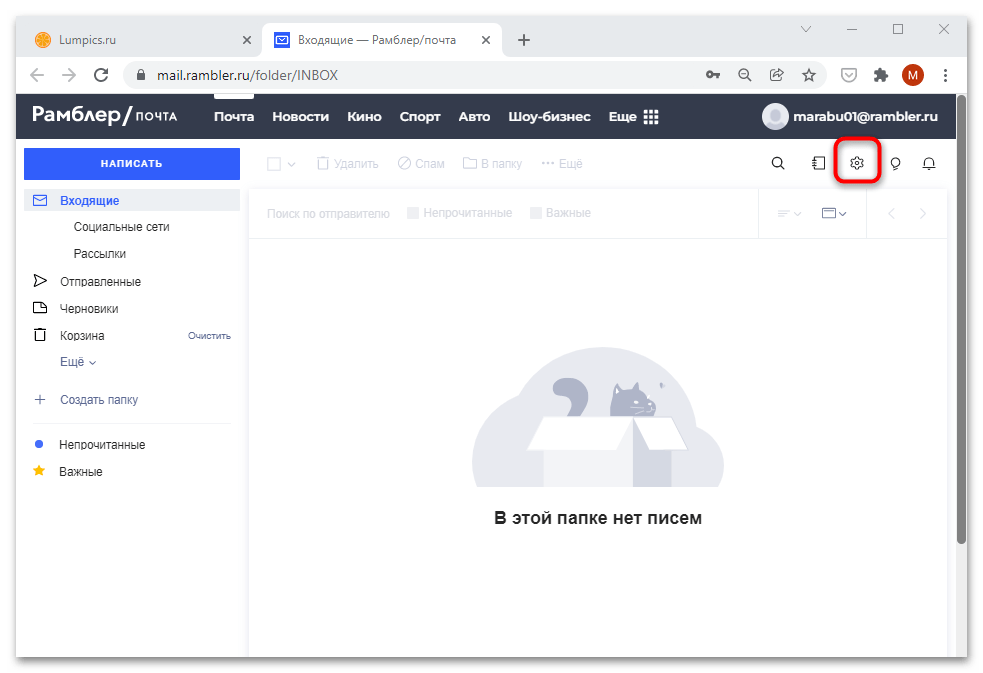
Task: Toggle the Важные filter checkbox
Action: (x=535, y=213)
